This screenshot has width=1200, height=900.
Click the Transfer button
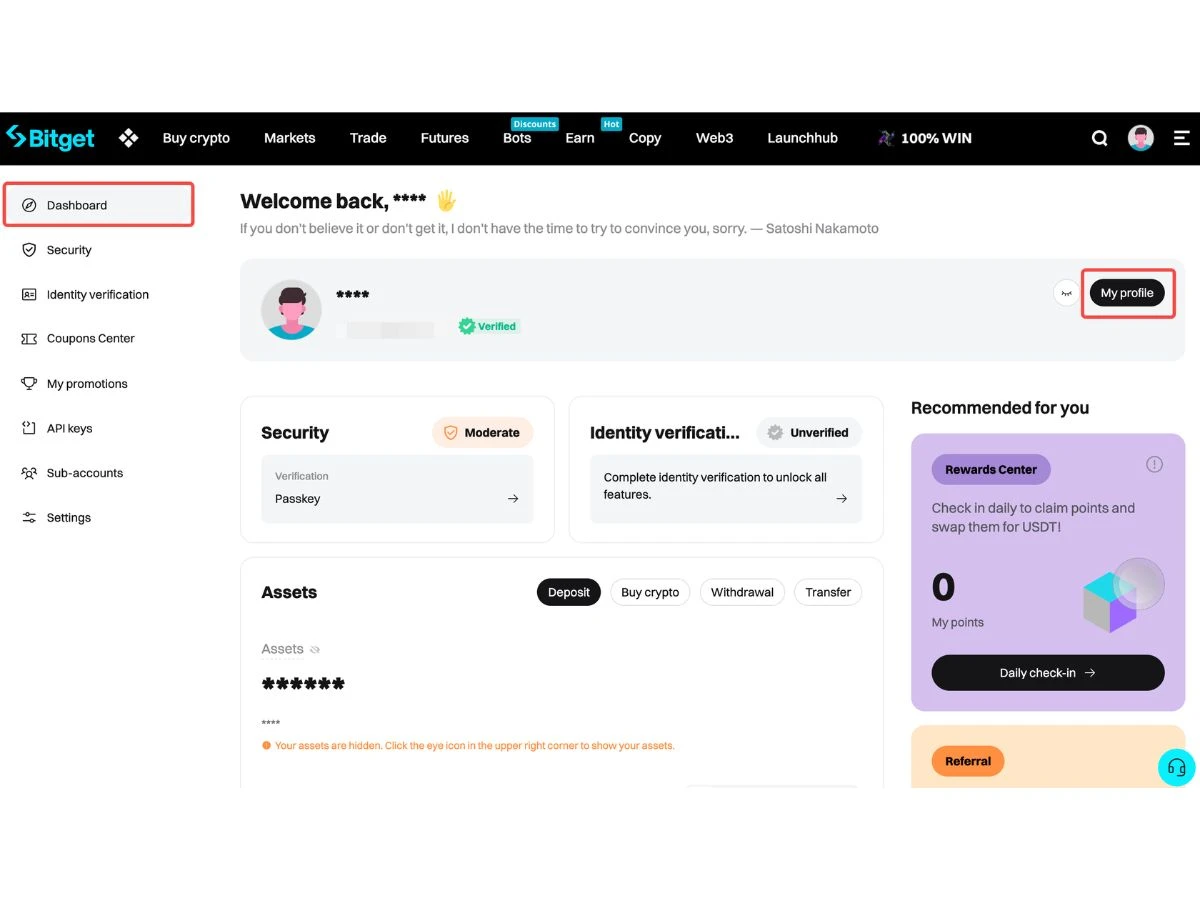(828, 592)
